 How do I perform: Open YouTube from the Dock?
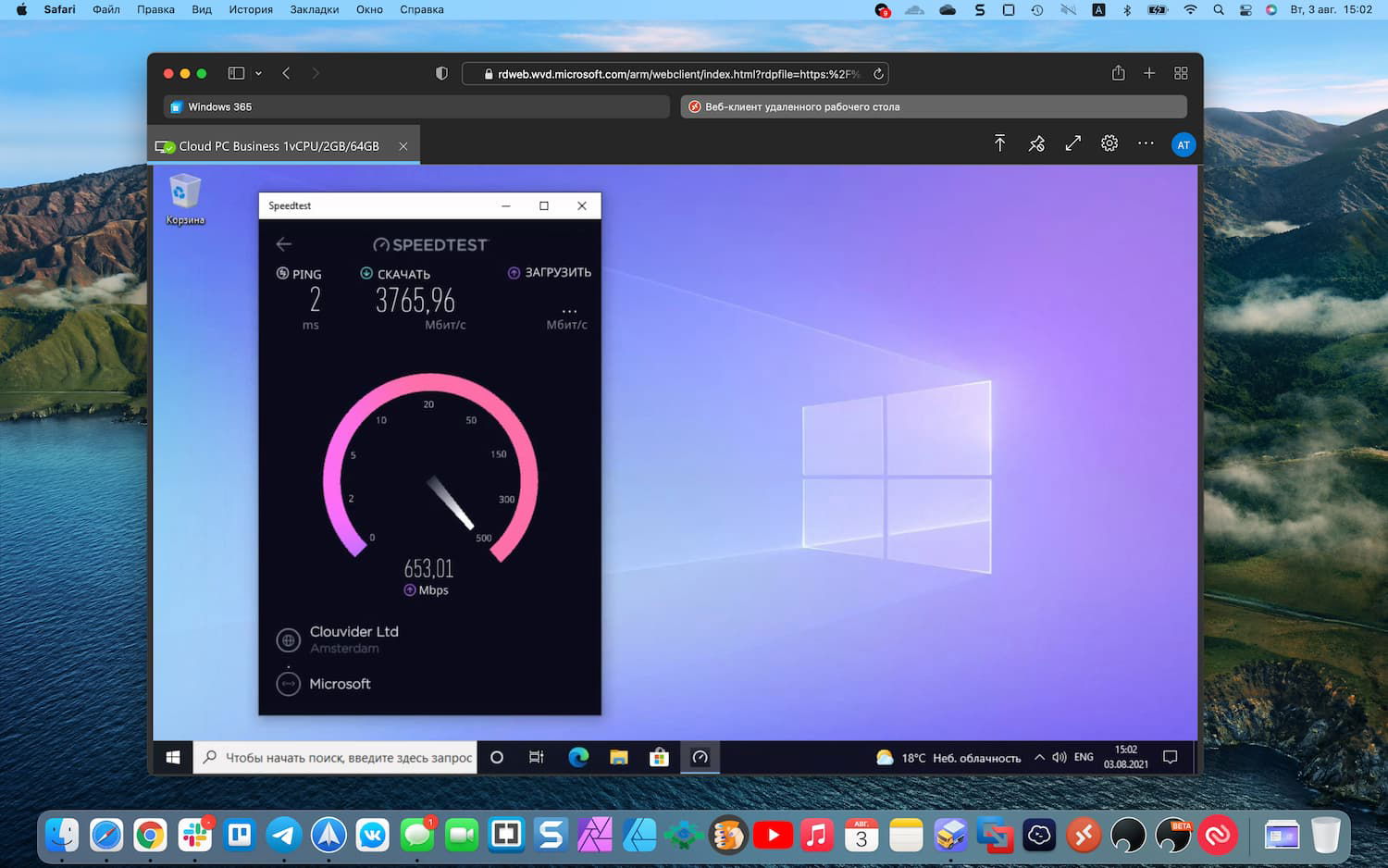pos(773,836)
